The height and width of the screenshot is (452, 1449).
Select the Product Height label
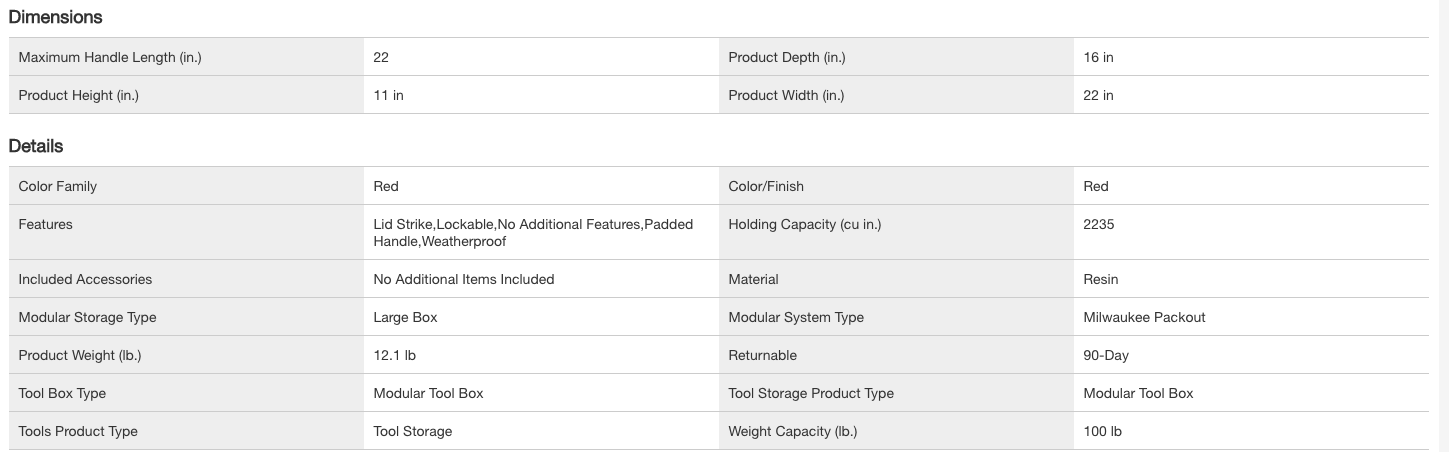[78, 96]
